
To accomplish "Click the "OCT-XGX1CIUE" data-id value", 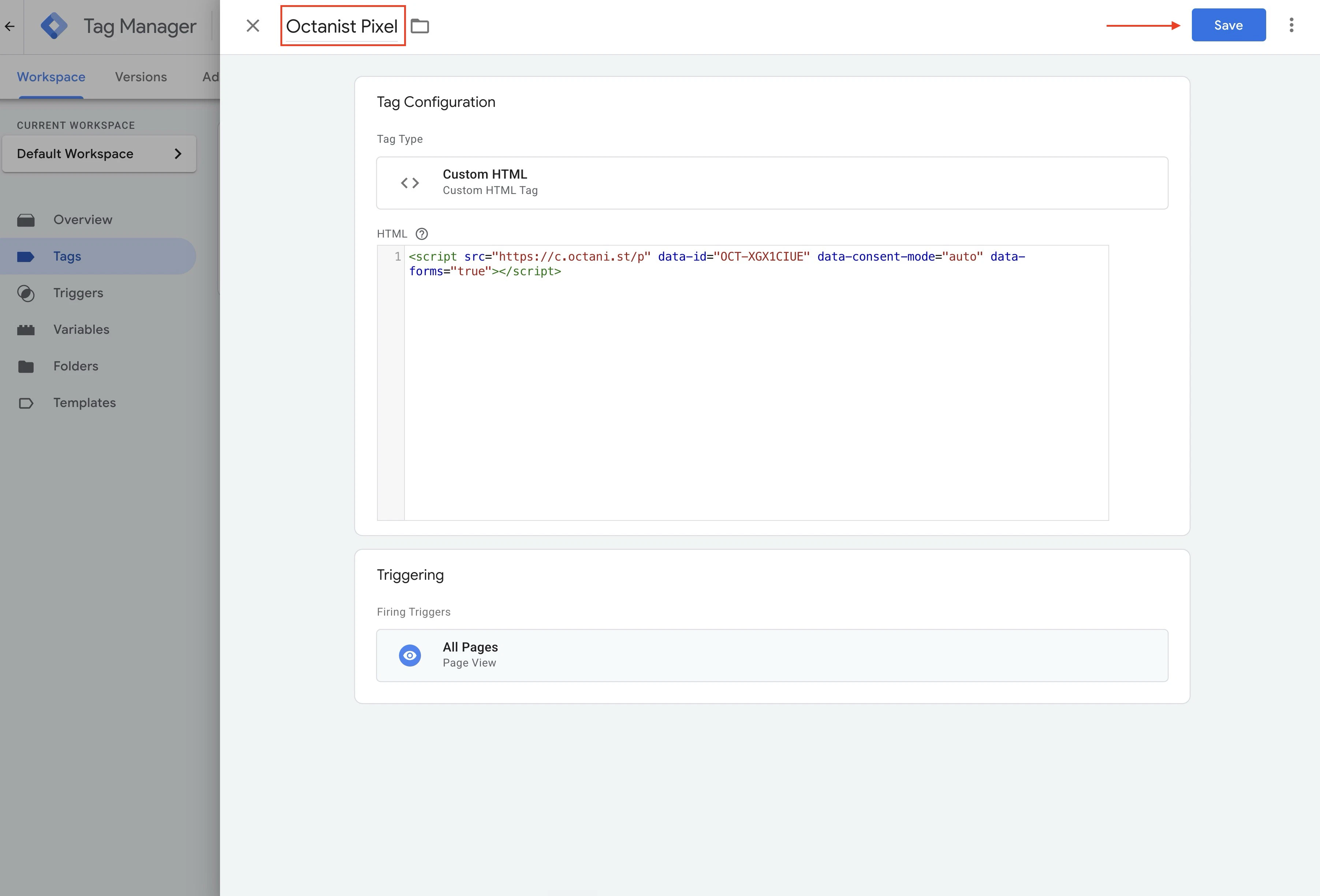I will [761, 257].
